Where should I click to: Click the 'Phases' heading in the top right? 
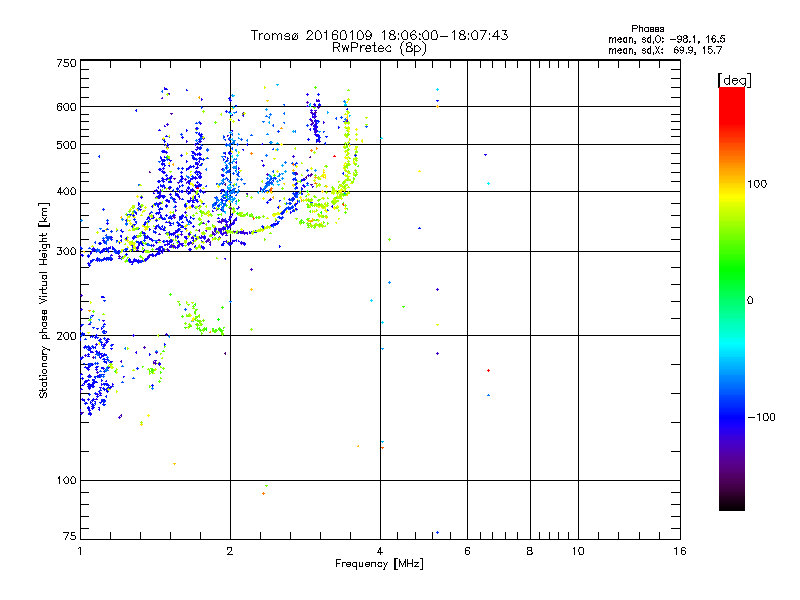click(647, 29)
